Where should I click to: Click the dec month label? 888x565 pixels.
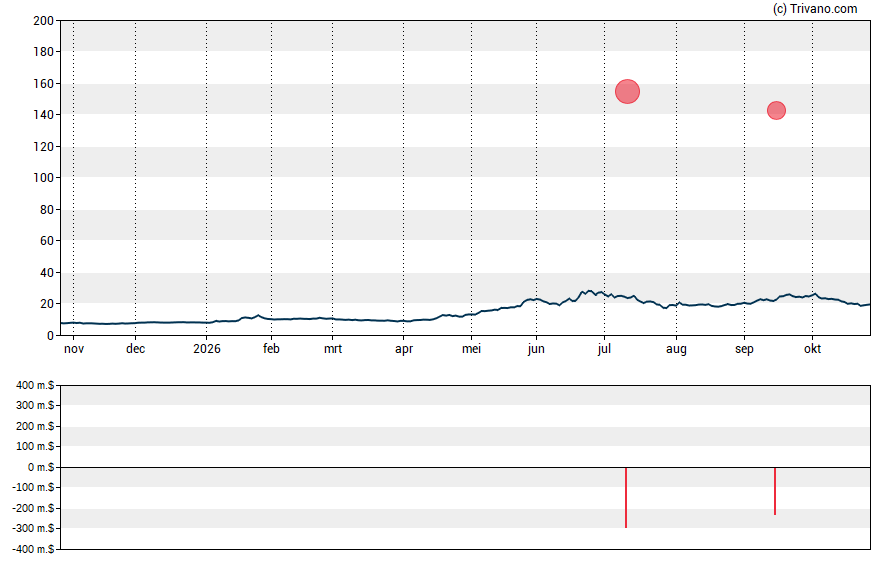coord(135,349)
